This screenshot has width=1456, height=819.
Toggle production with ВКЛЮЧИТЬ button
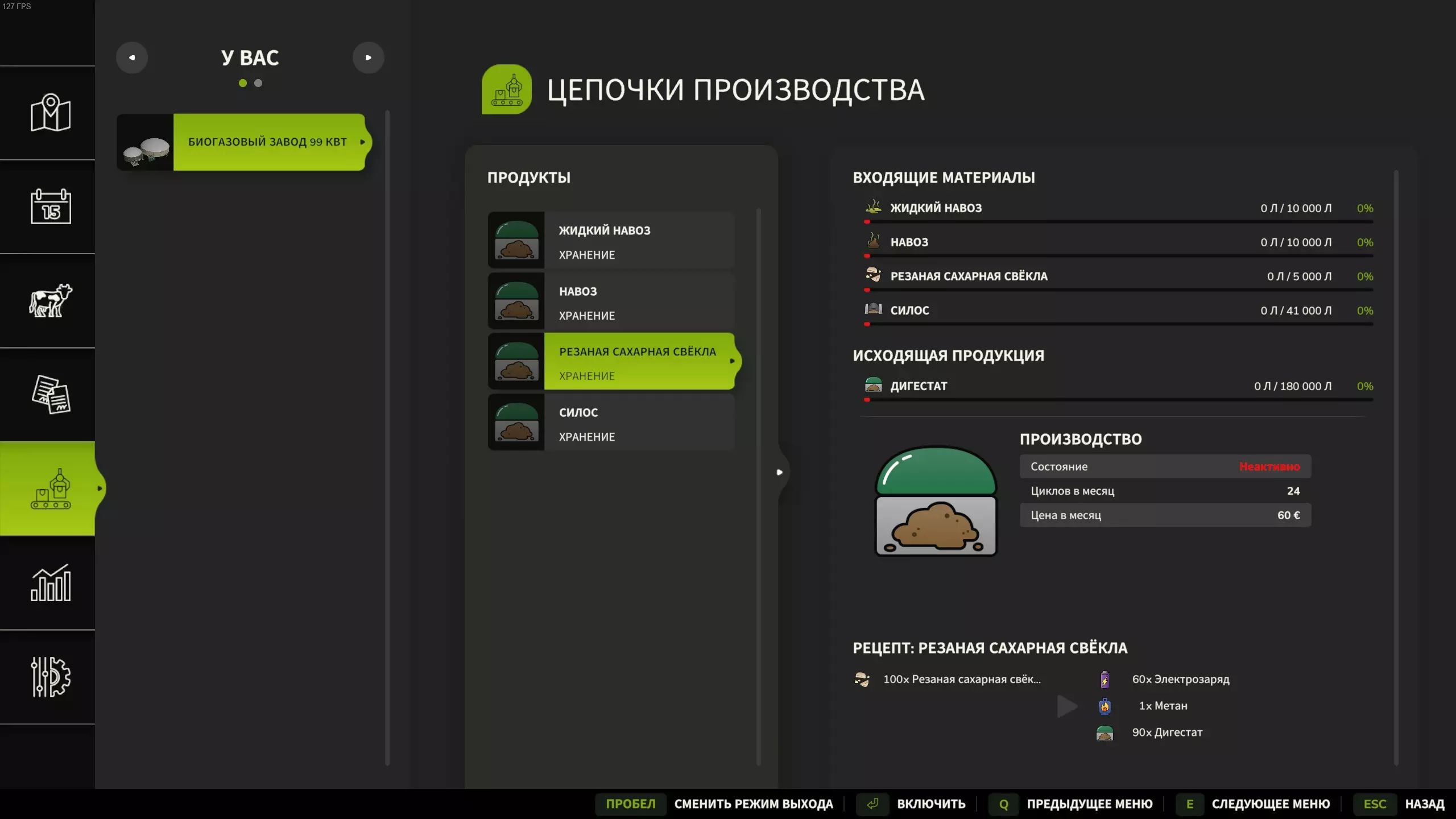pos(930,804)
